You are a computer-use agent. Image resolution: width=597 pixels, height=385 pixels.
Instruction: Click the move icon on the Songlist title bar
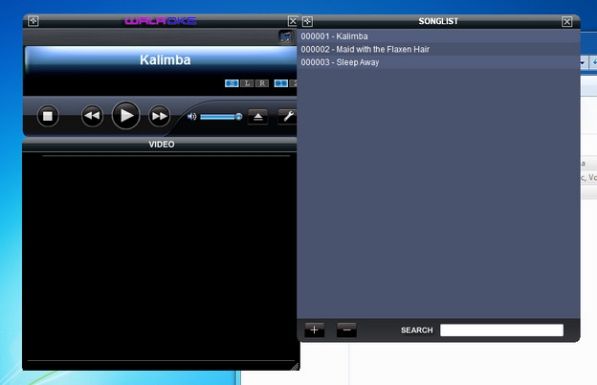(x=308, y=21)
